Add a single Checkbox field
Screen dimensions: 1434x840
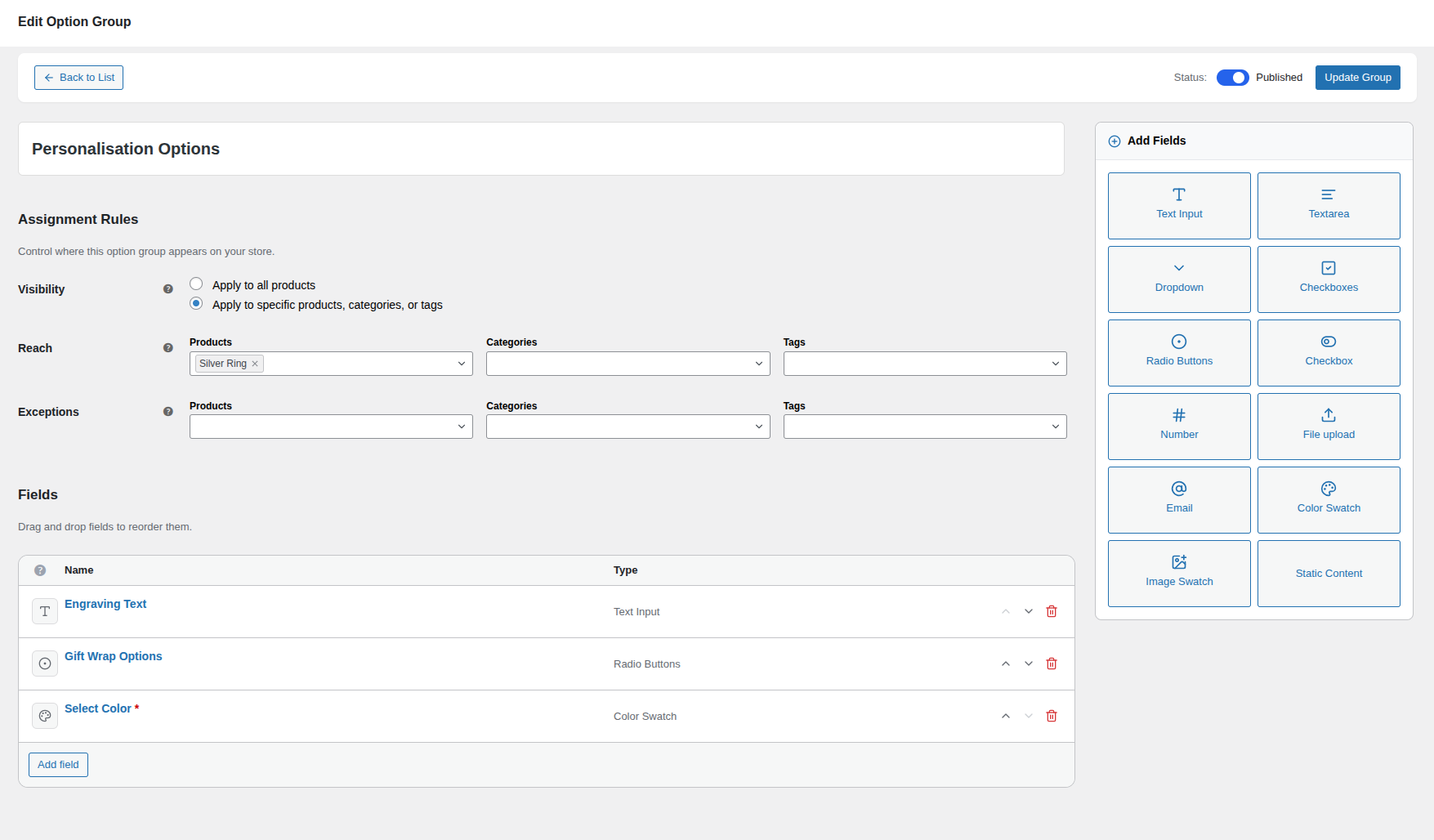pyautogui.click(x=1329, y=353)
